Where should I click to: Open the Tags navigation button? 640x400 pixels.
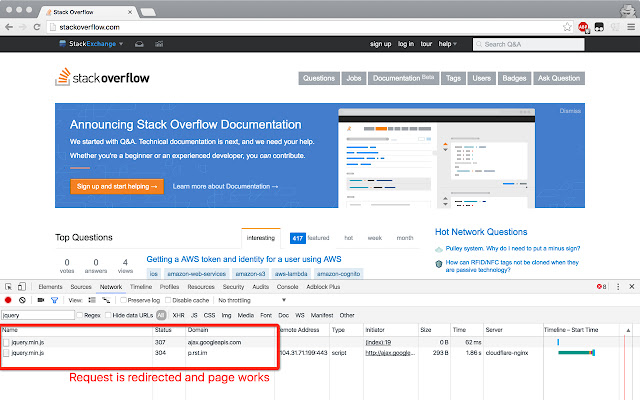coord(453,78)
